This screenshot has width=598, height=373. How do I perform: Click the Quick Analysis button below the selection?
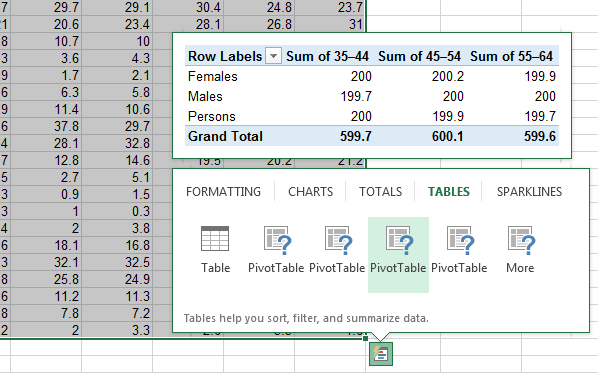pyautogui.click(x=381, y=354)
